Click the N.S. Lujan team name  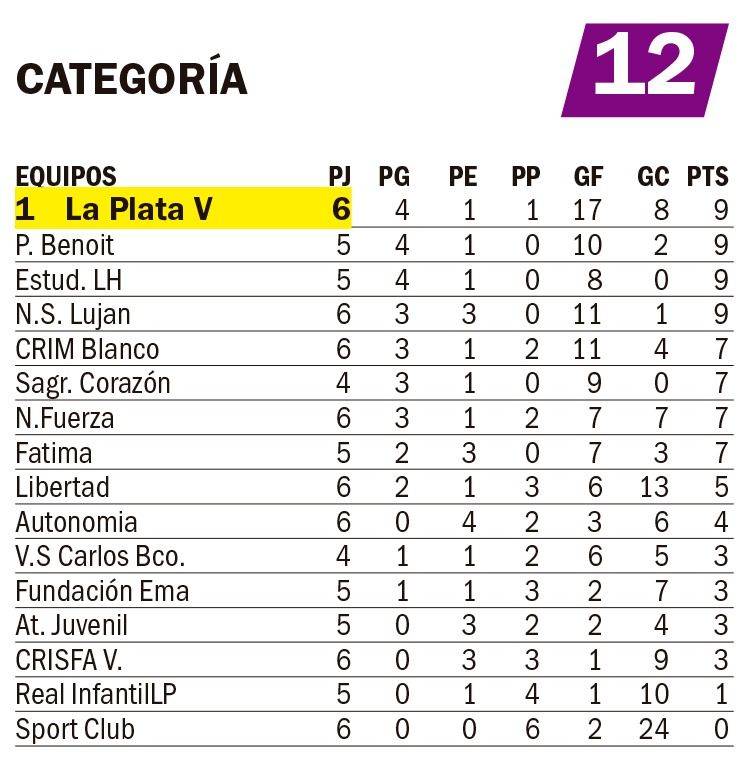tap(73, 315)
